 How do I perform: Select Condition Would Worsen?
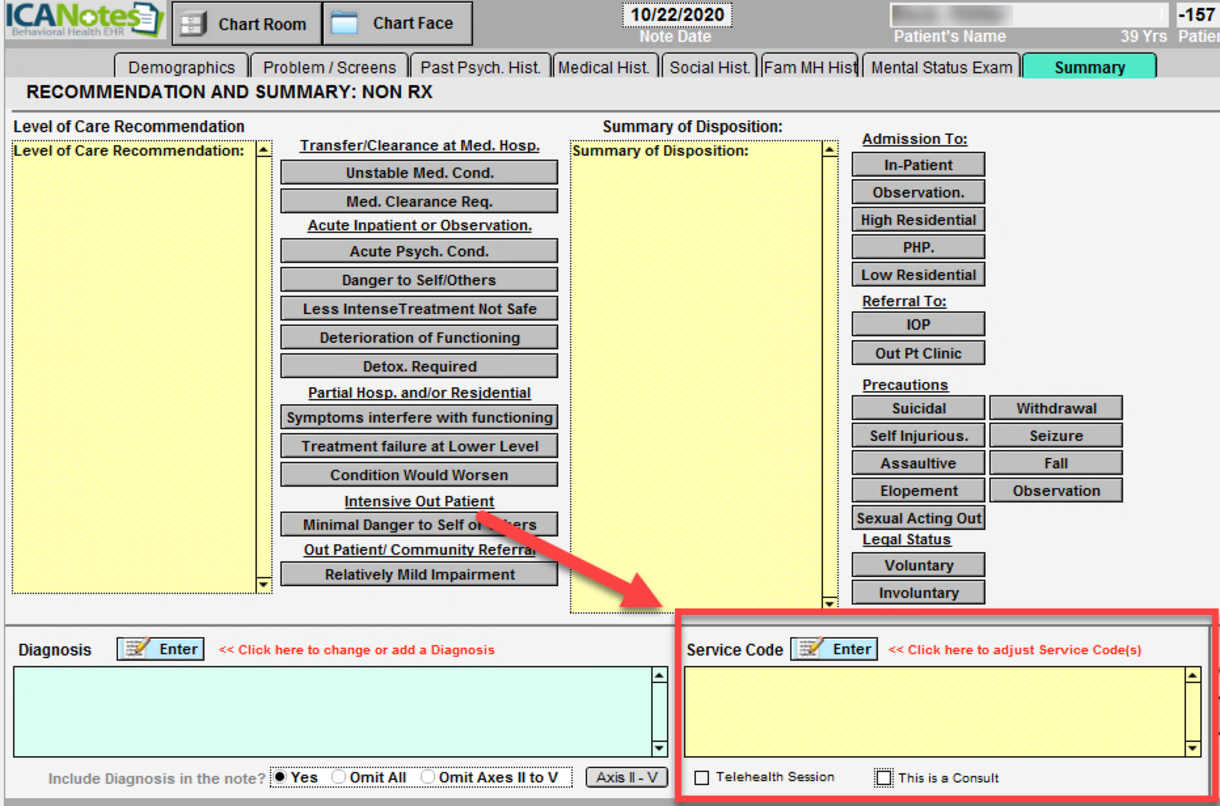click(x=419, y=475)
